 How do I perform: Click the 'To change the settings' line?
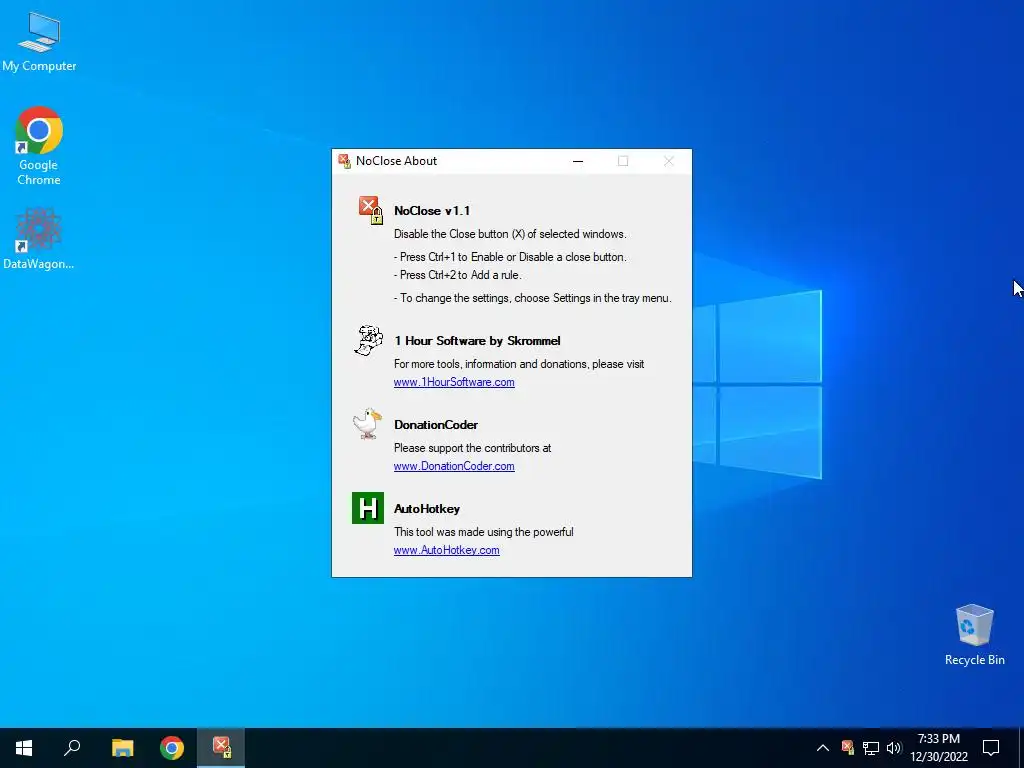tap(532, 298)
